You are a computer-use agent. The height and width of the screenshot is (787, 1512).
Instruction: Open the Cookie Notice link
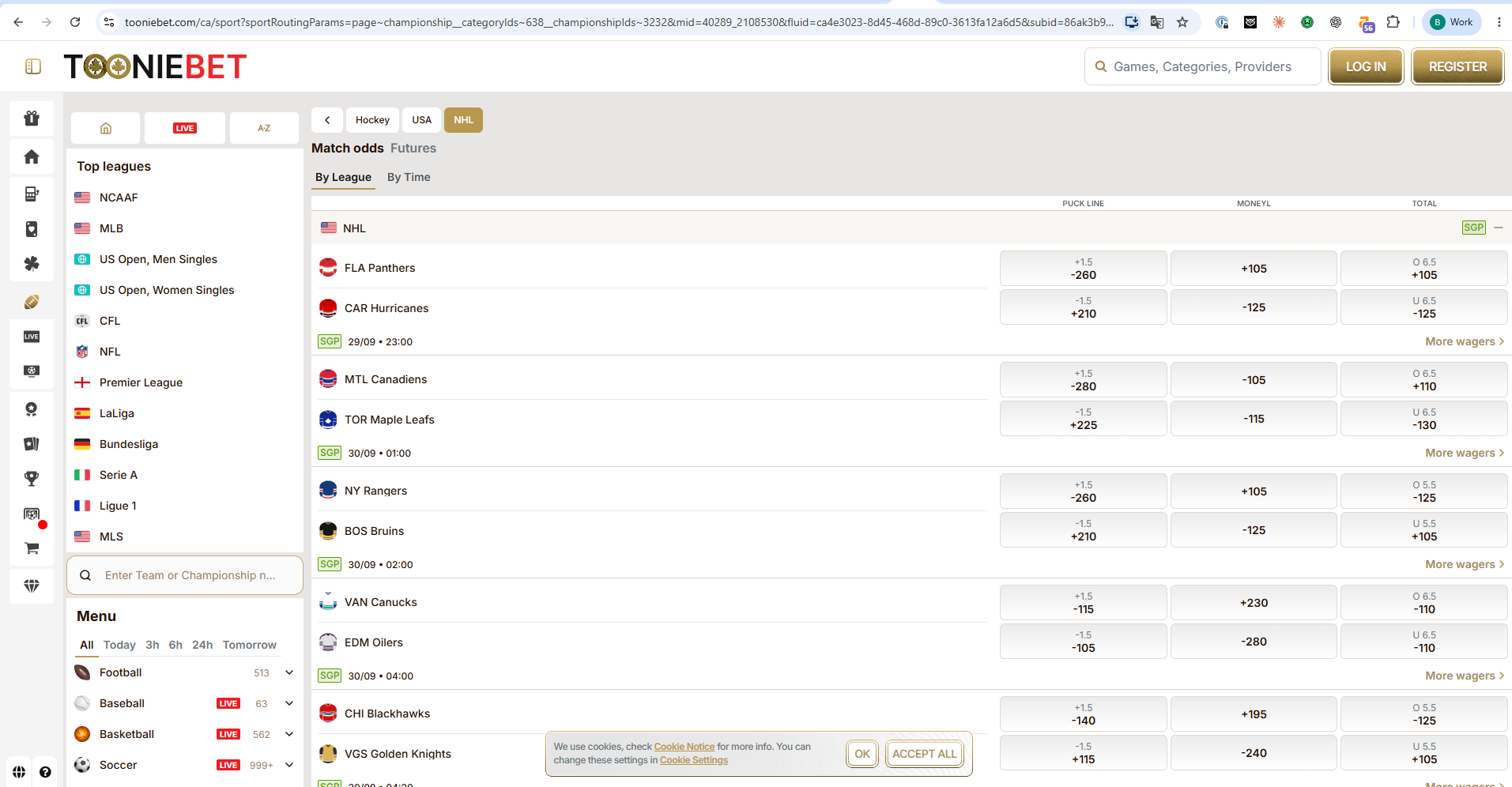684,747
